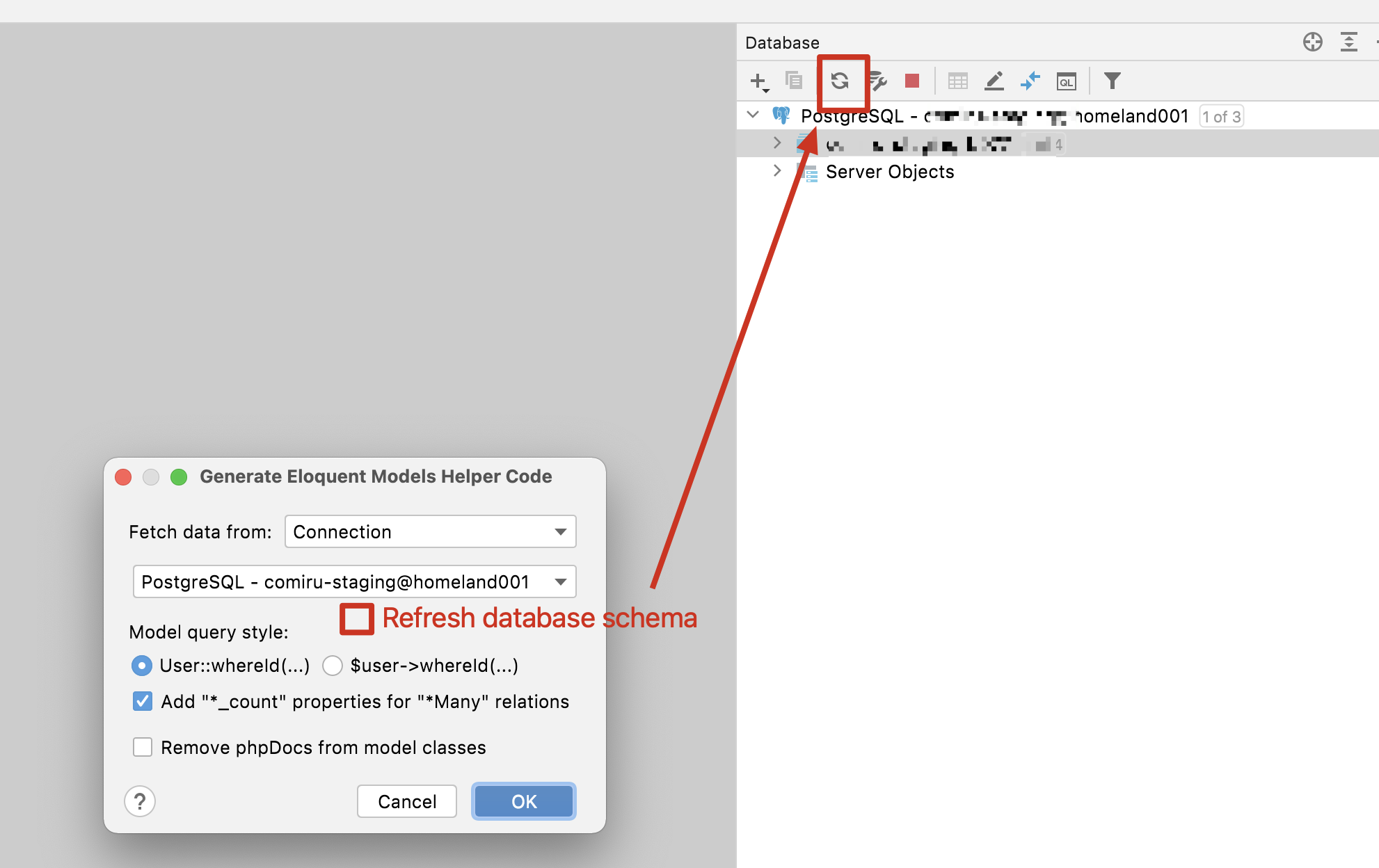
Task: Click the crosshair locate icon in panel header
Action: pos(1313,42)
